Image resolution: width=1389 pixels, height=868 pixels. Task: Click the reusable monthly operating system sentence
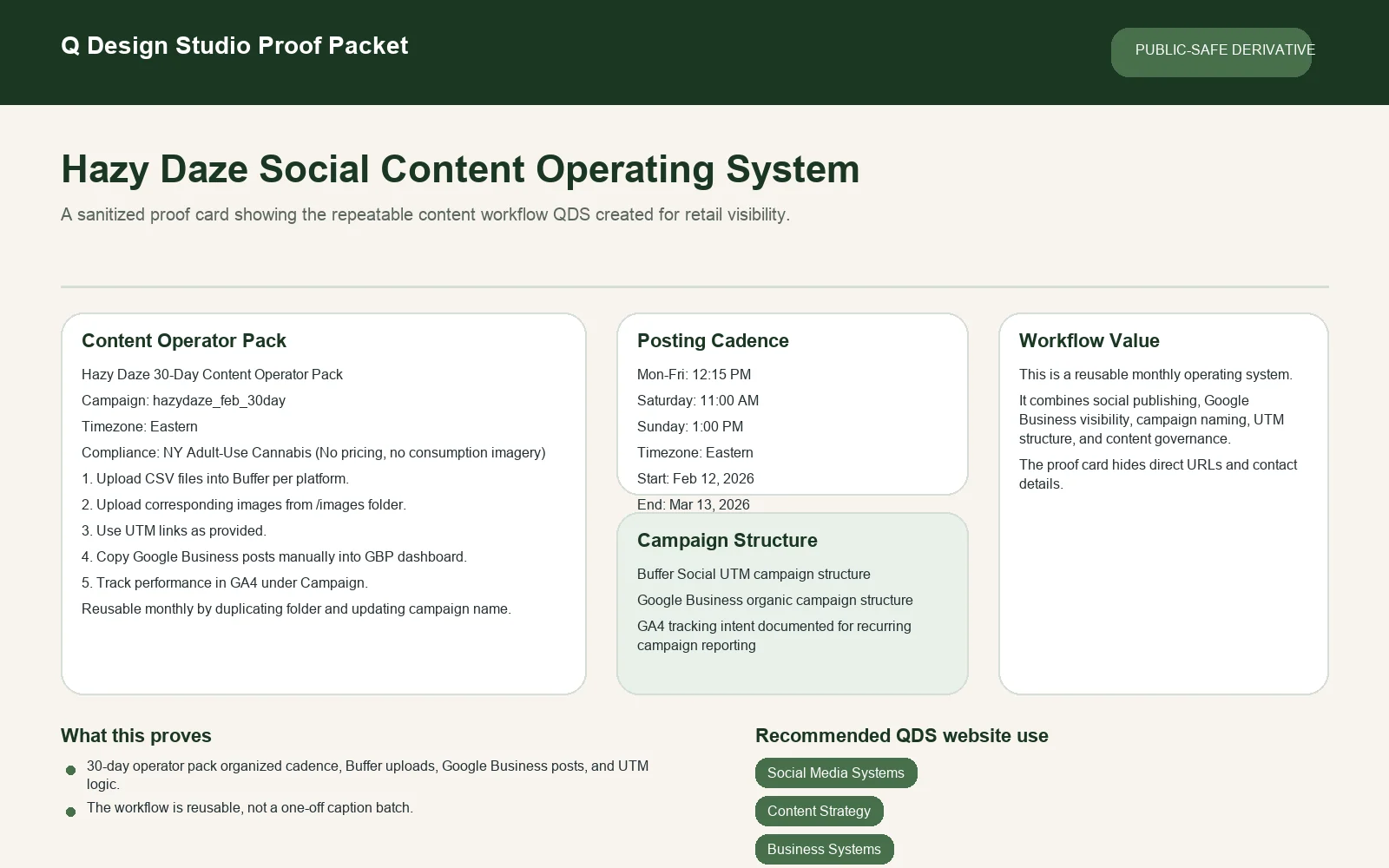[1155, 374]
